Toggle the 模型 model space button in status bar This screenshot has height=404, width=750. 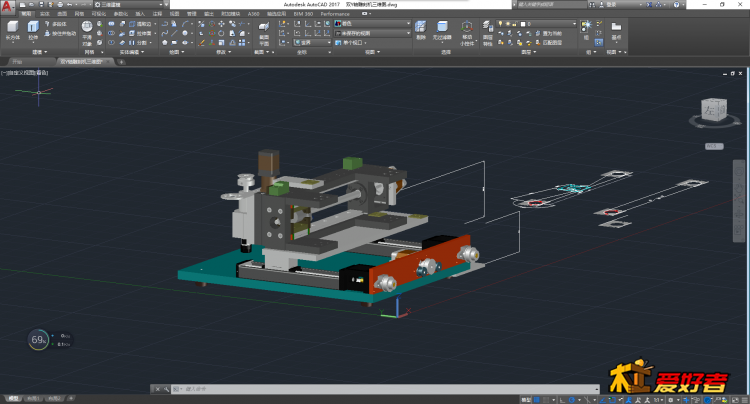(526, 400)
